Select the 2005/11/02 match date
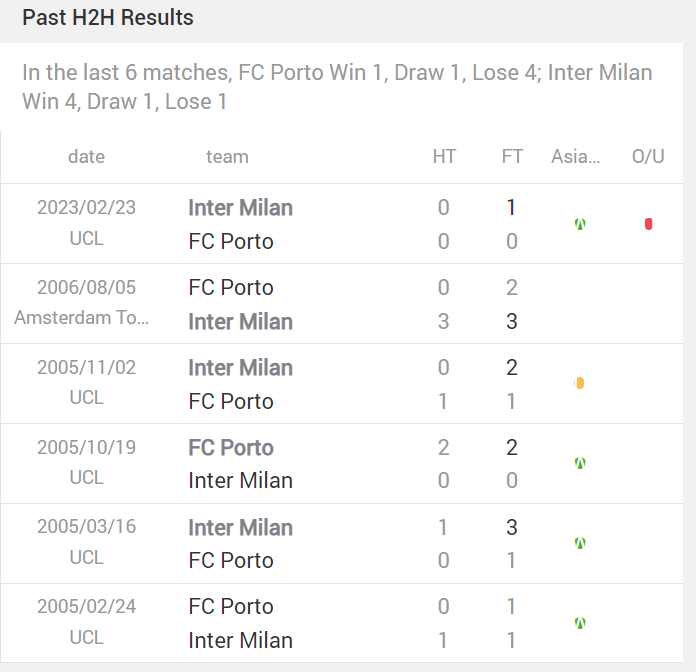696x672 pixels. point(87,368)
